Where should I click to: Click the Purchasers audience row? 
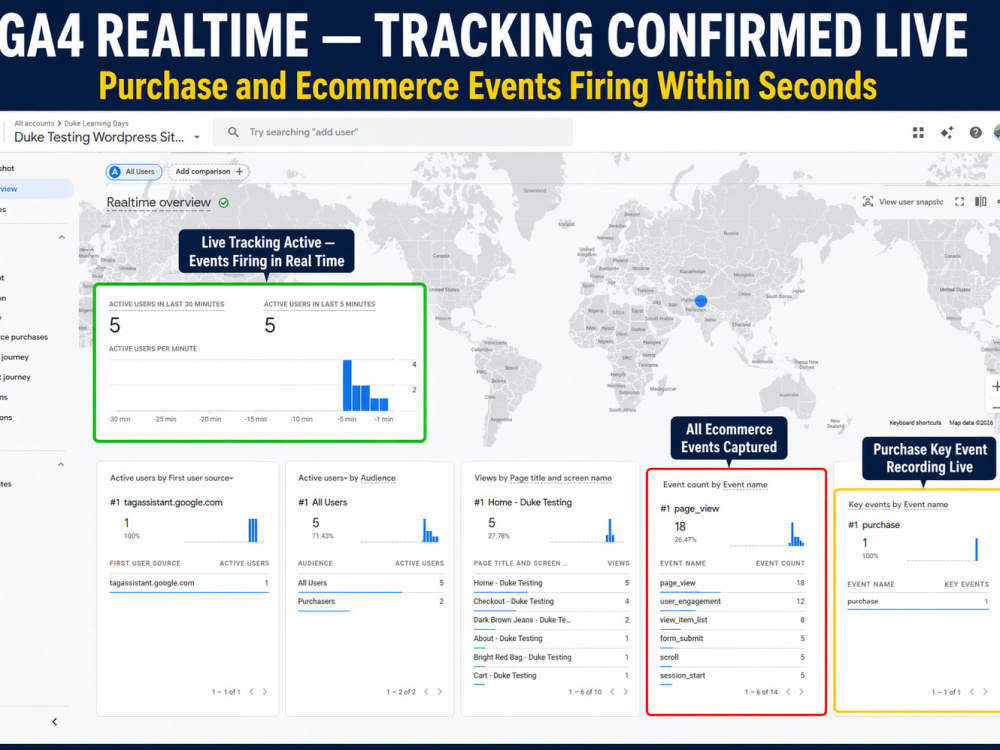pyautogui.click(x=371, y=601)
